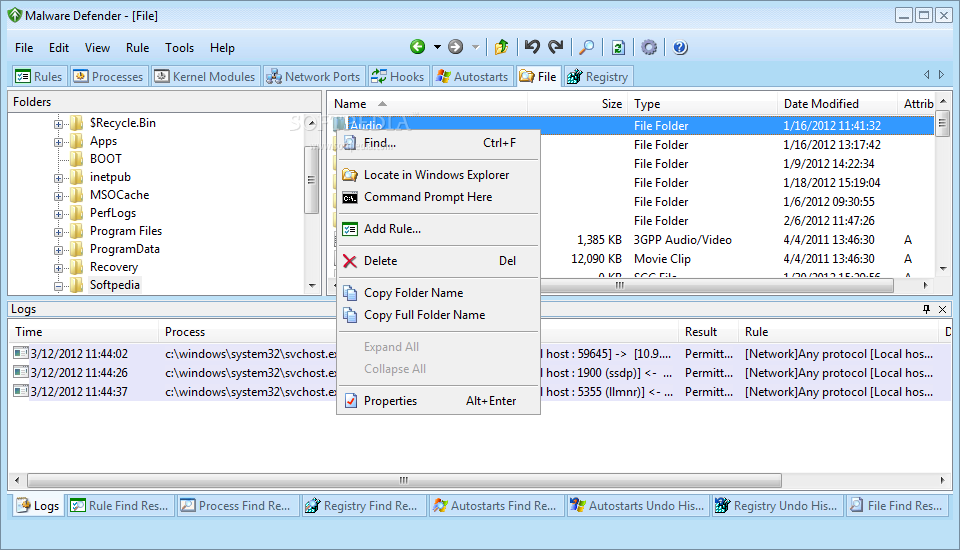960x550 pixels.
Task: Choose Copy Full Folder Name
Action: coord(438,315)
